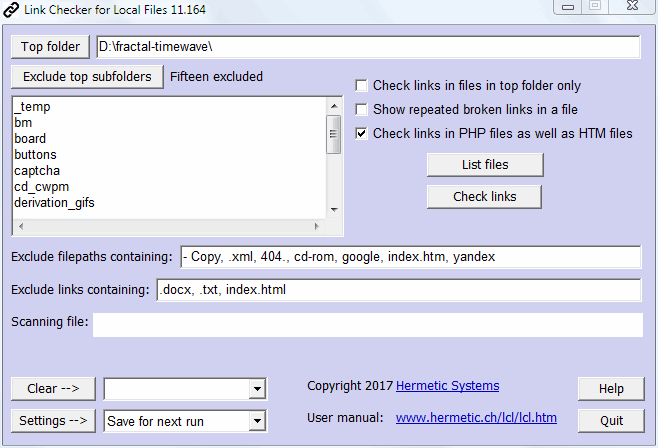Screen dimensions: 658x448
Task: Click the Settings --> button
Action: [53, 421]
